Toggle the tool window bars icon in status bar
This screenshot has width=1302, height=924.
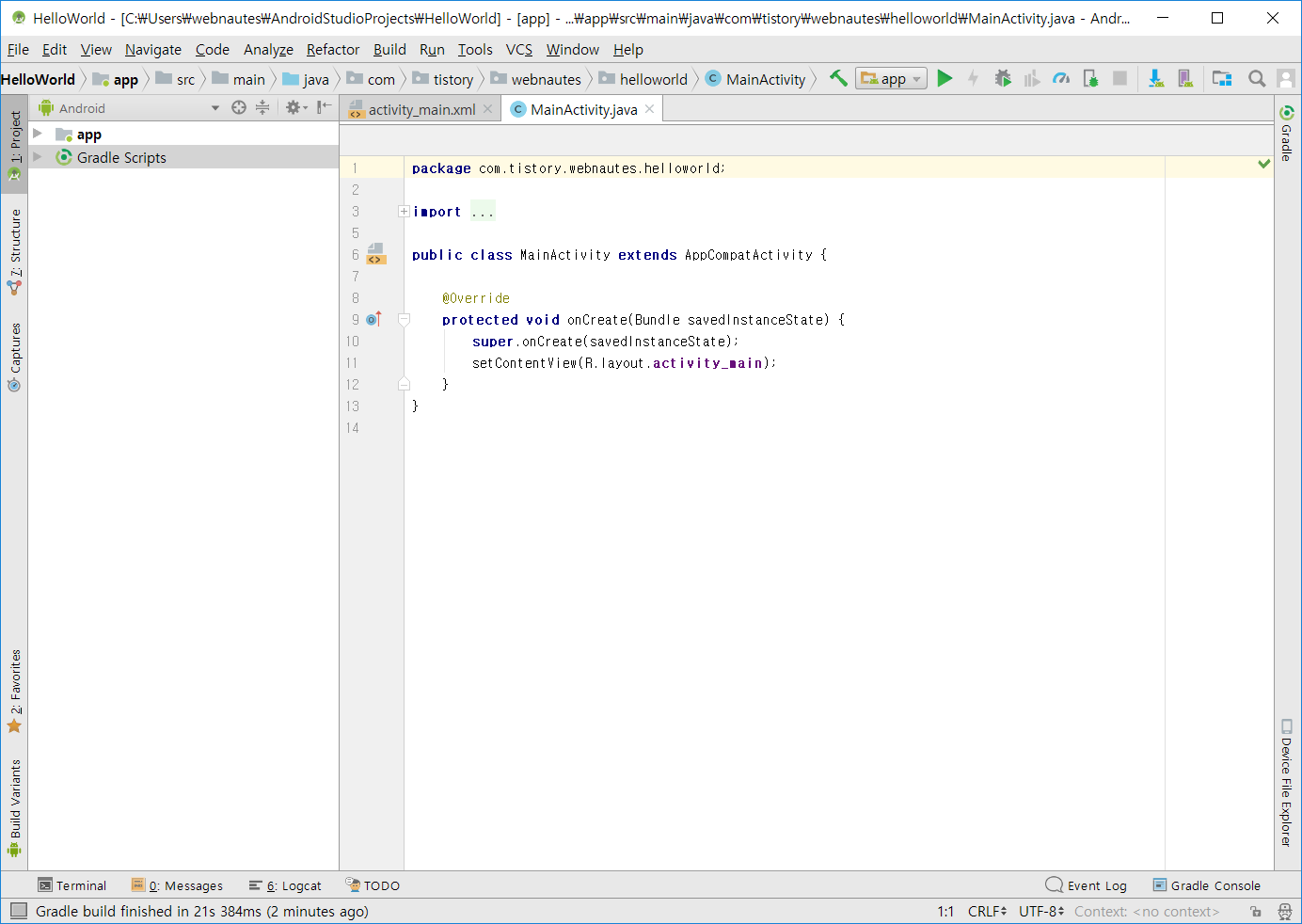[x=19, y=911]
